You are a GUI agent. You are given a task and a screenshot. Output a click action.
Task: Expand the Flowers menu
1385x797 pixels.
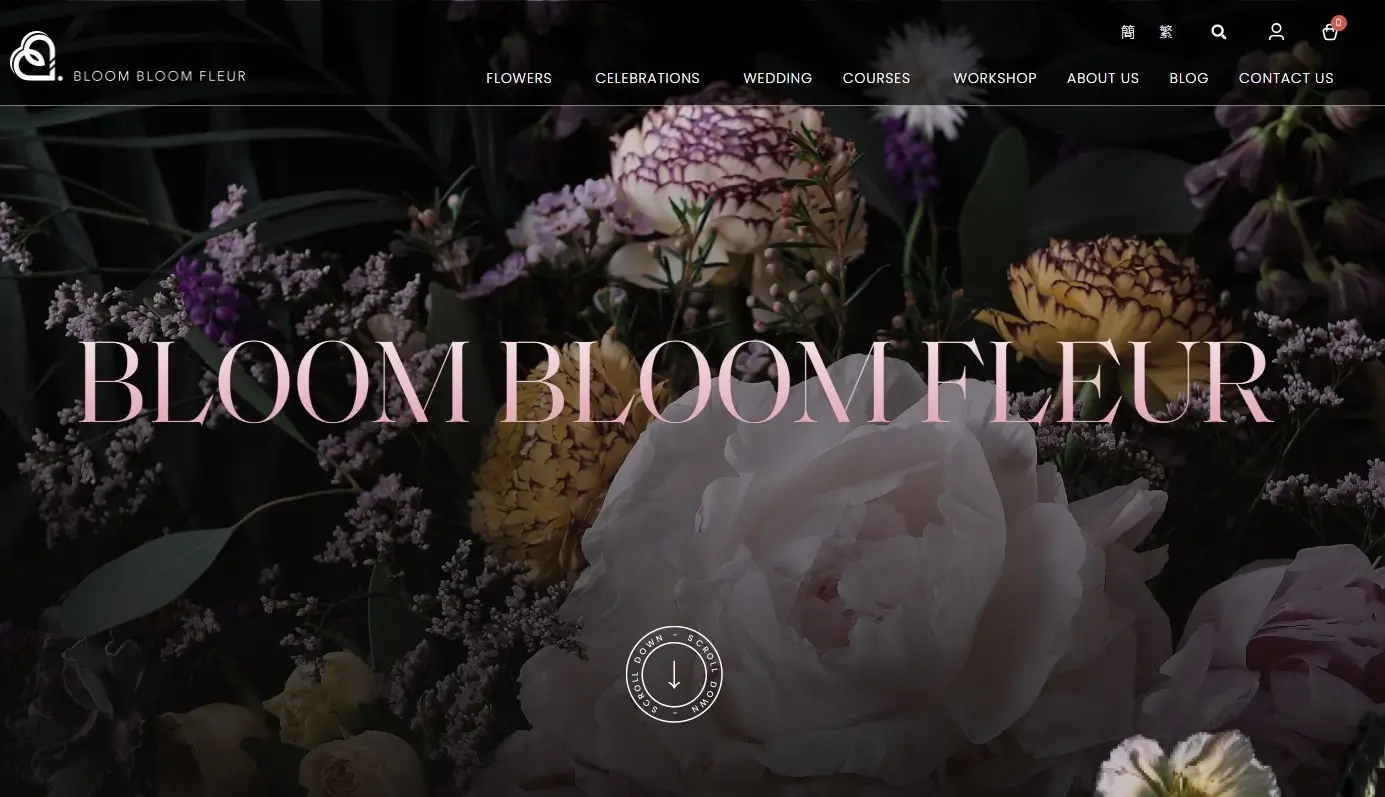[519, 78]
